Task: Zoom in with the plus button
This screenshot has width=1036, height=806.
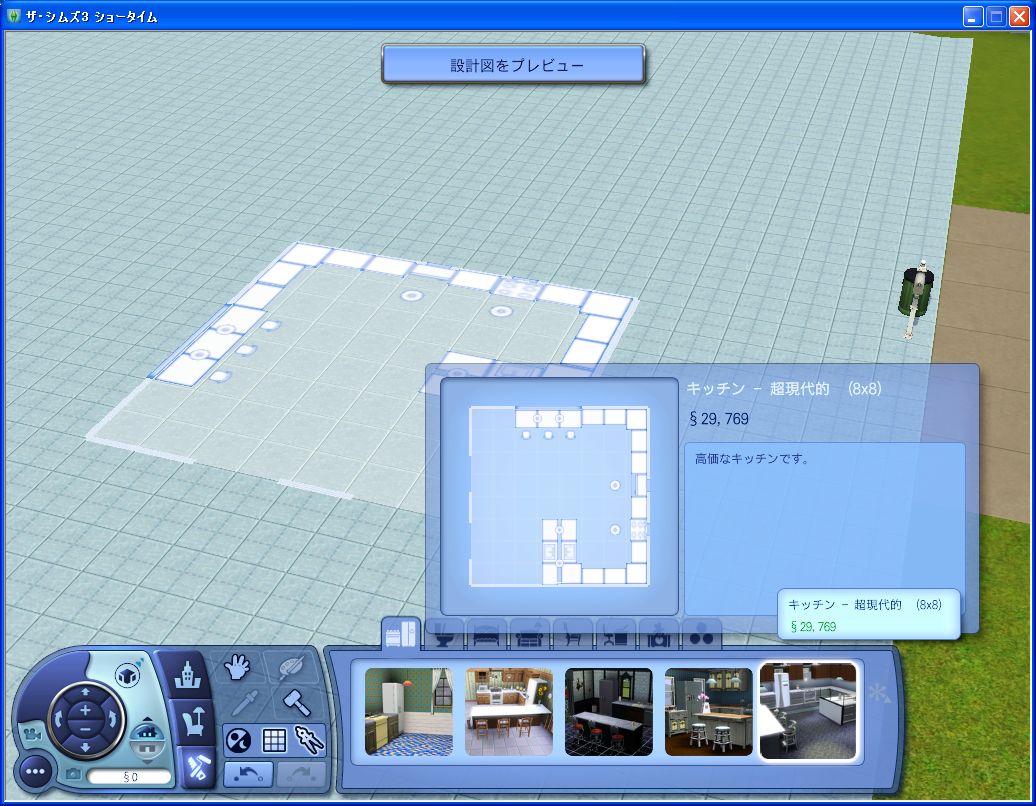Action: pyautogui.click(x=85, y=711)
